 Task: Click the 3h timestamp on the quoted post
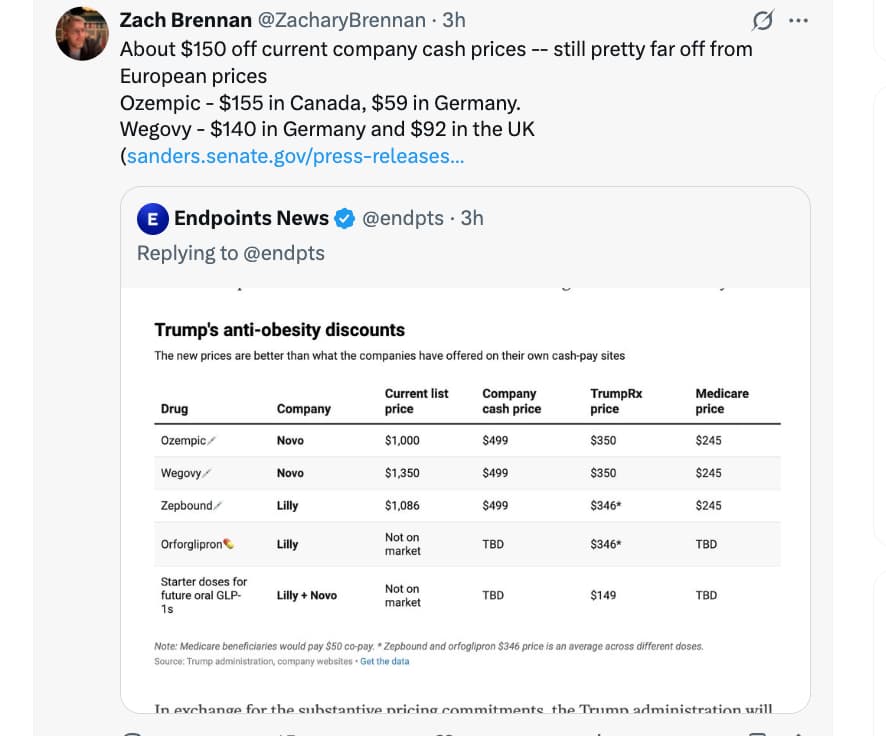pyautogui.click(x=472, y=218)
